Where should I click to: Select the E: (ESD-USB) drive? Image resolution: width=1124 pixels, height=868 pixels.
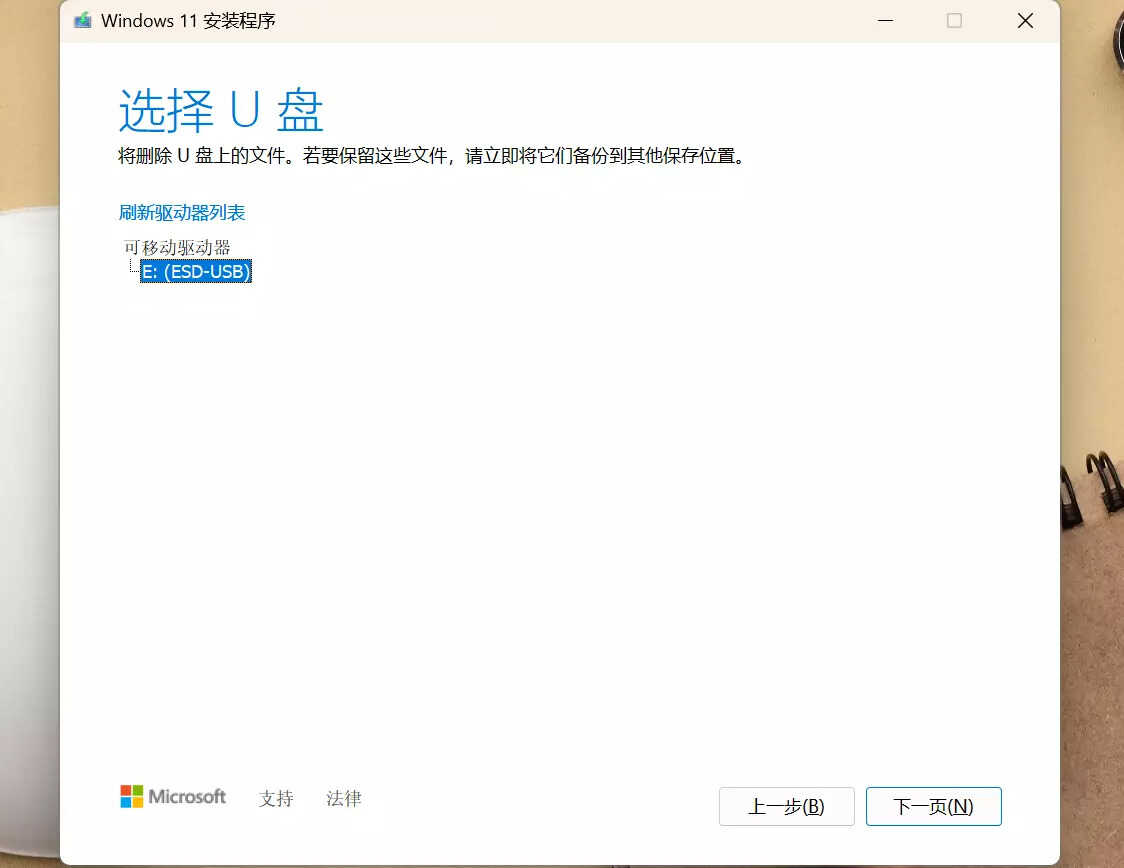[196, 271]
